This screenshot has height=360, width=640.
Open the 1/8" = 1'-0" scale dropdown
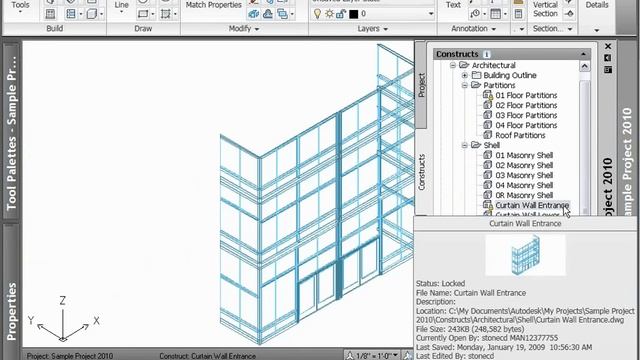(395, 356)
